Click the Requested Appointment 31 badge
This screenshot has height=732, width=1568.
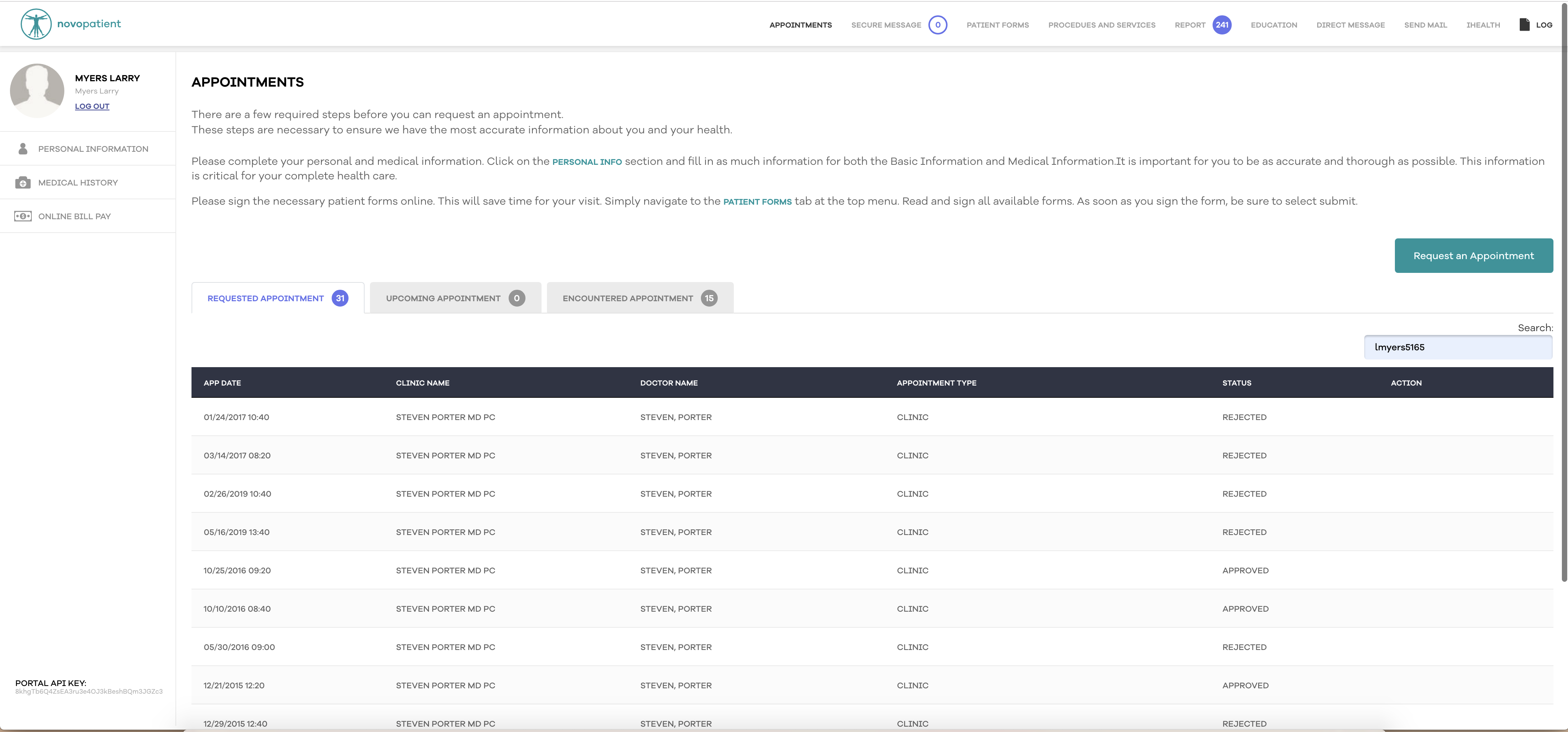340,299
